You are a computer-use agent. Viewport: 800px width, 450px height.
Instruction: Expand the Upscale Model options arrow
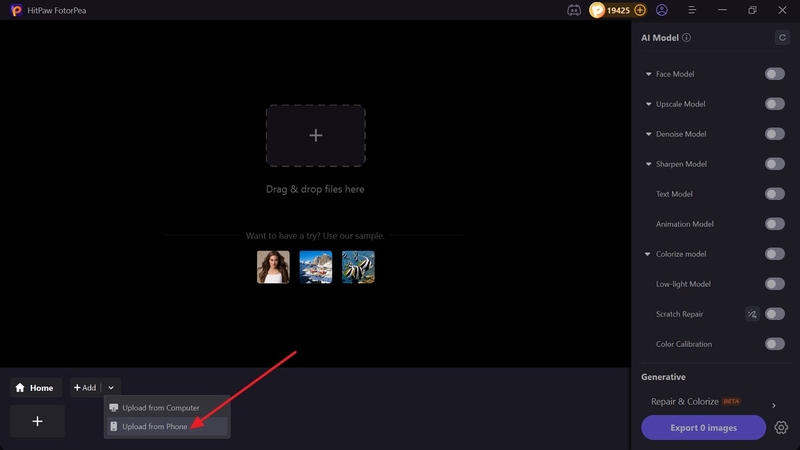tap(648, 104)
